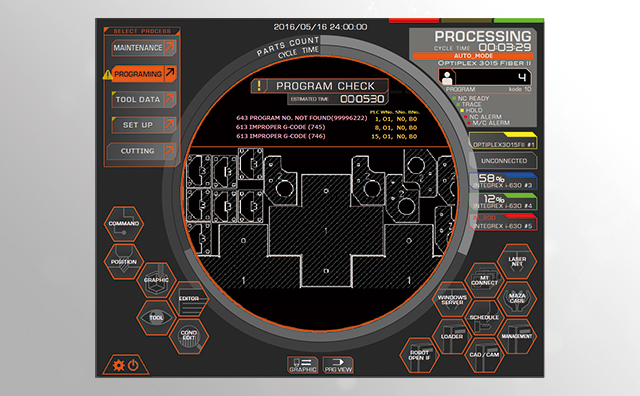Select MAINTENANCE process
The image size is (640, 396).
point(143,48)
